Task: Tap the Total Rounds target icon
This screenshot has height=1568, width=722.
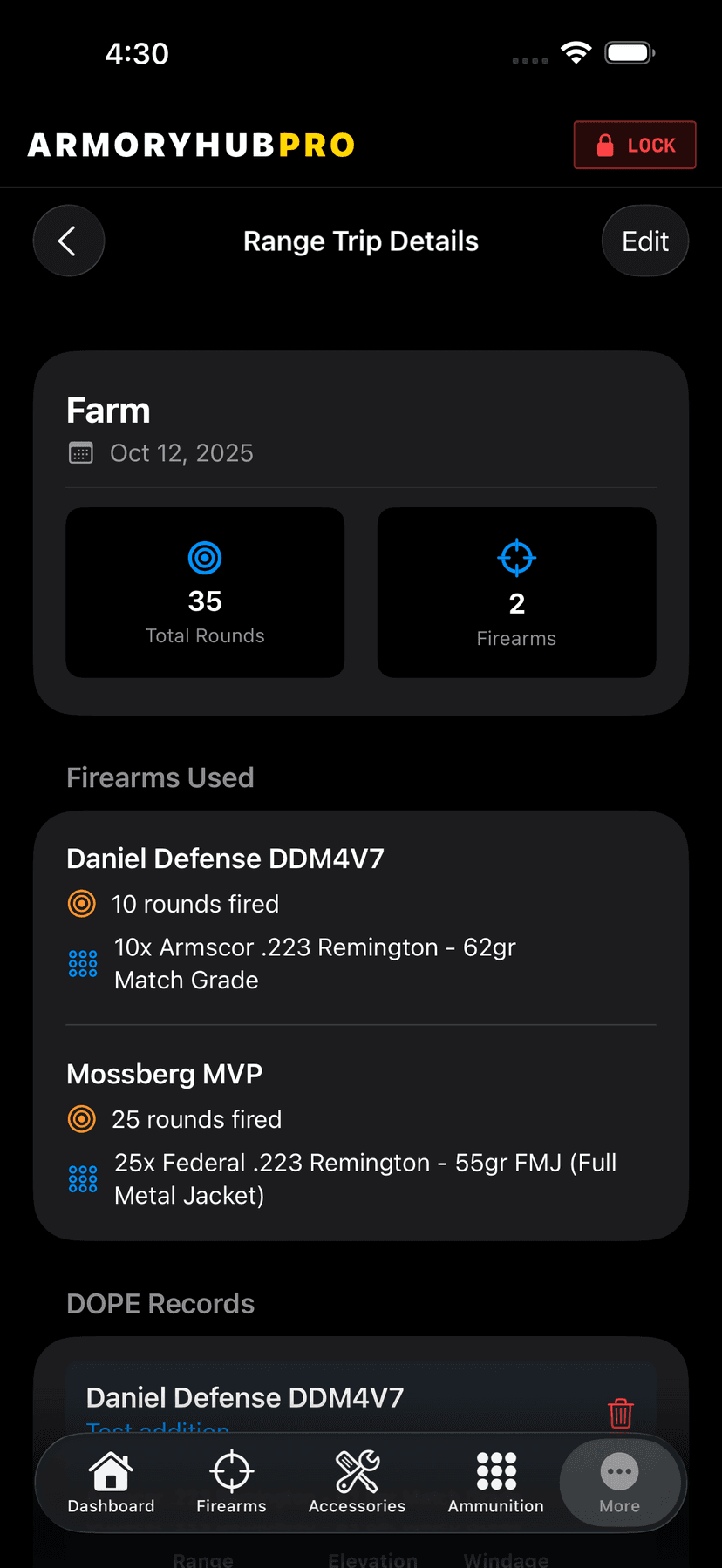Action: point(205,558)
